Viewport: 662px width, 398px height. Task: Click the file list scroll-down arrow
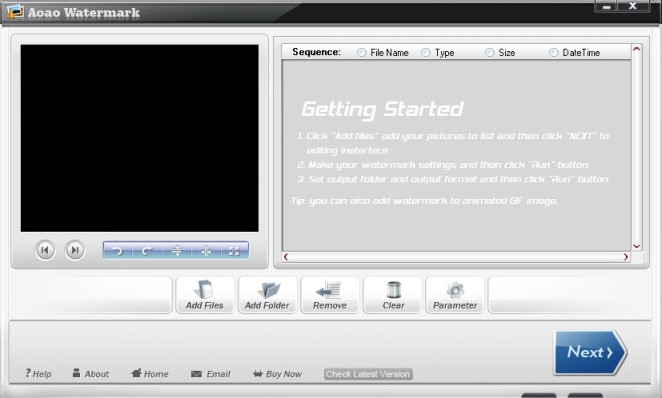637,246
